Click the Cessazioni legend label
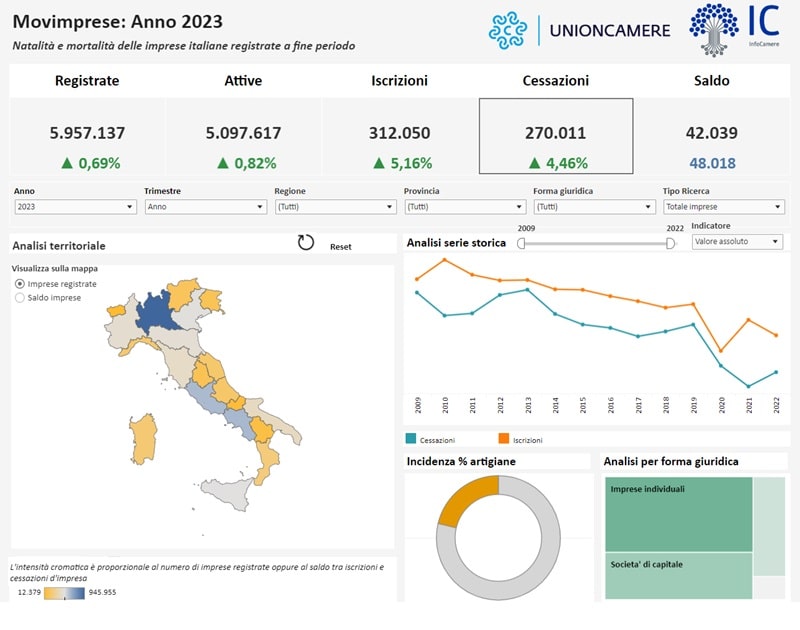 [x=433, y=440]
